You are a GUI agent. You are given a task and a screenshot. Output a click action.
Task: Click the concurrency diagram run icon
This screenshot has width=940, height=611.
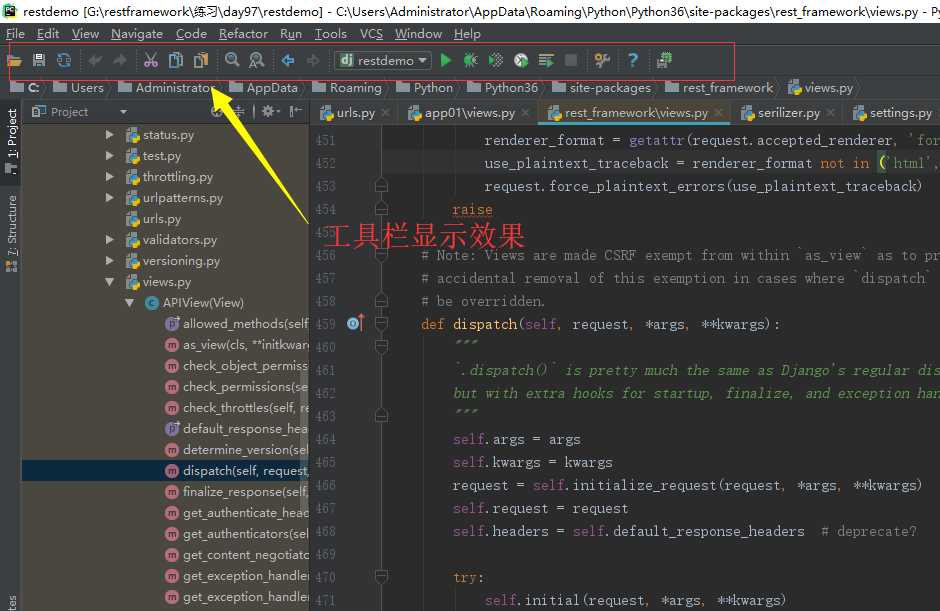coord(546,60)
